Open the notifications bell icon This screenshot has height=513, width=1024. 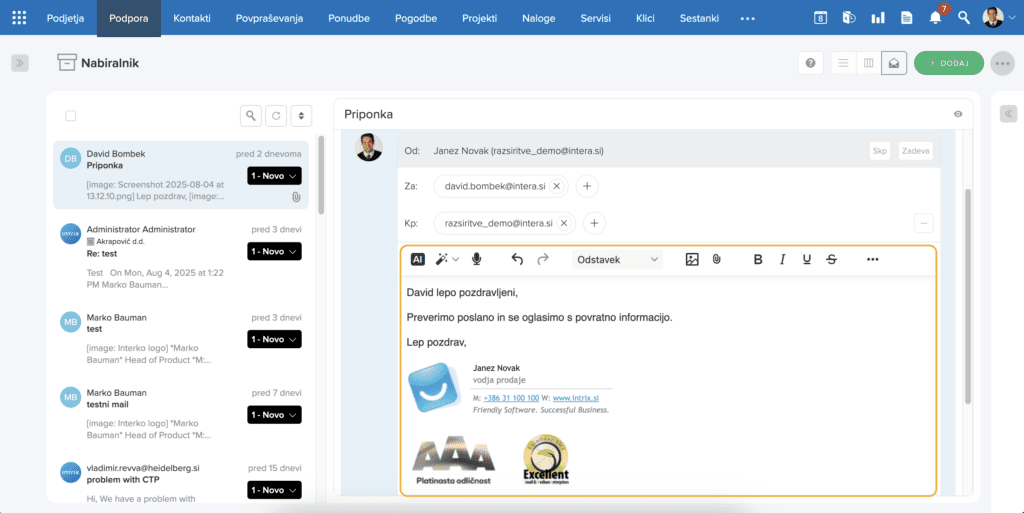click(935, 18)
